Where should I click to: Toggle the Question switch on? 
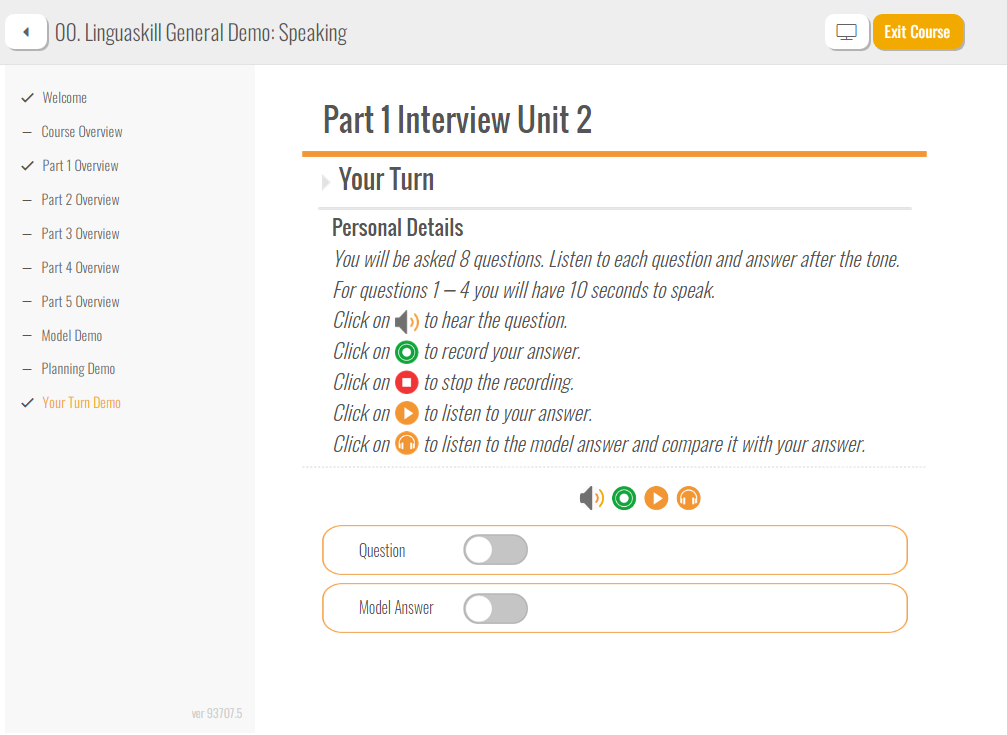tap(496, 550)
